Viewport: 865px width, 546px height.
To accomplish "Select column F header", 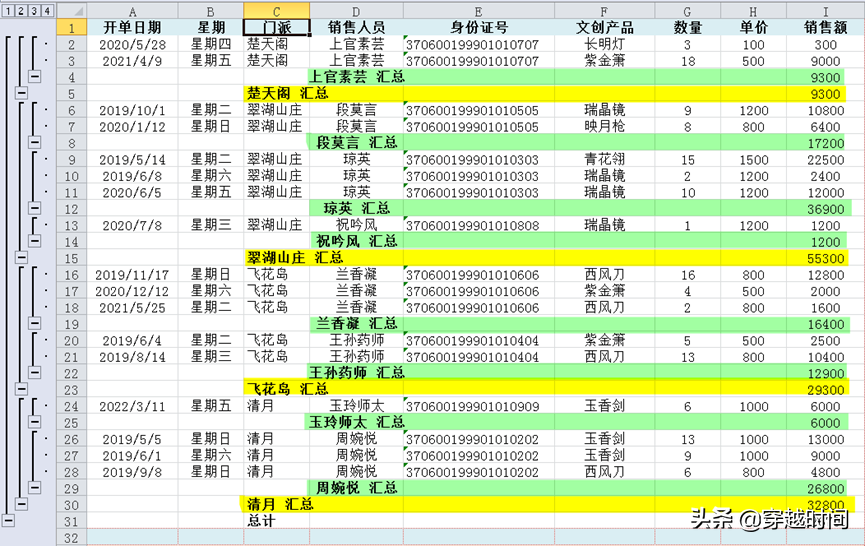I will (x=605, y=10).
